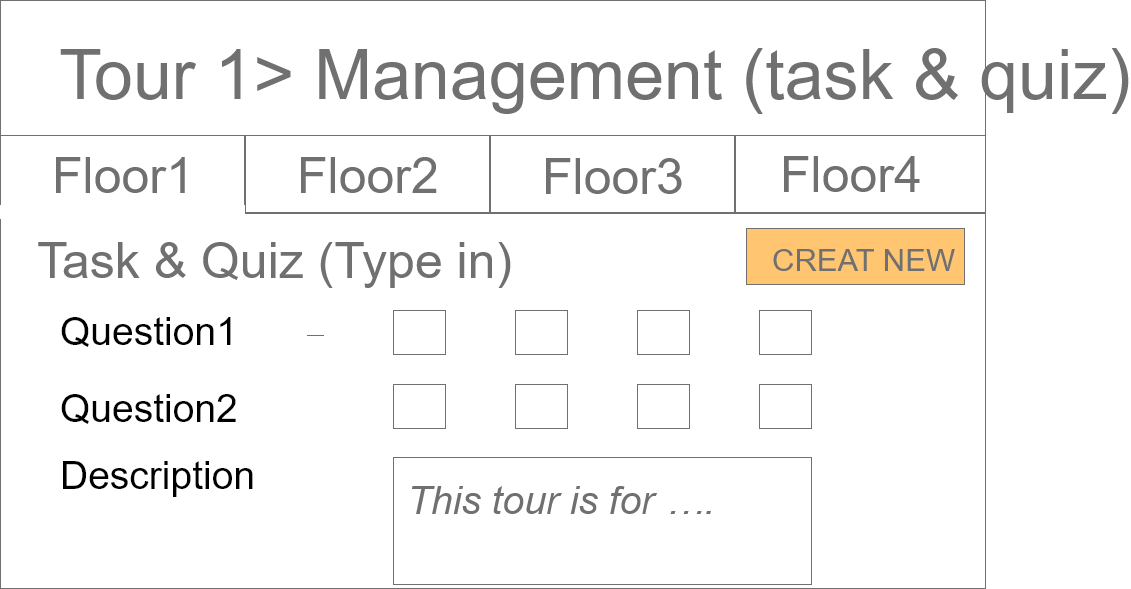
Task: Click the Question1 label
Action: 147,332
